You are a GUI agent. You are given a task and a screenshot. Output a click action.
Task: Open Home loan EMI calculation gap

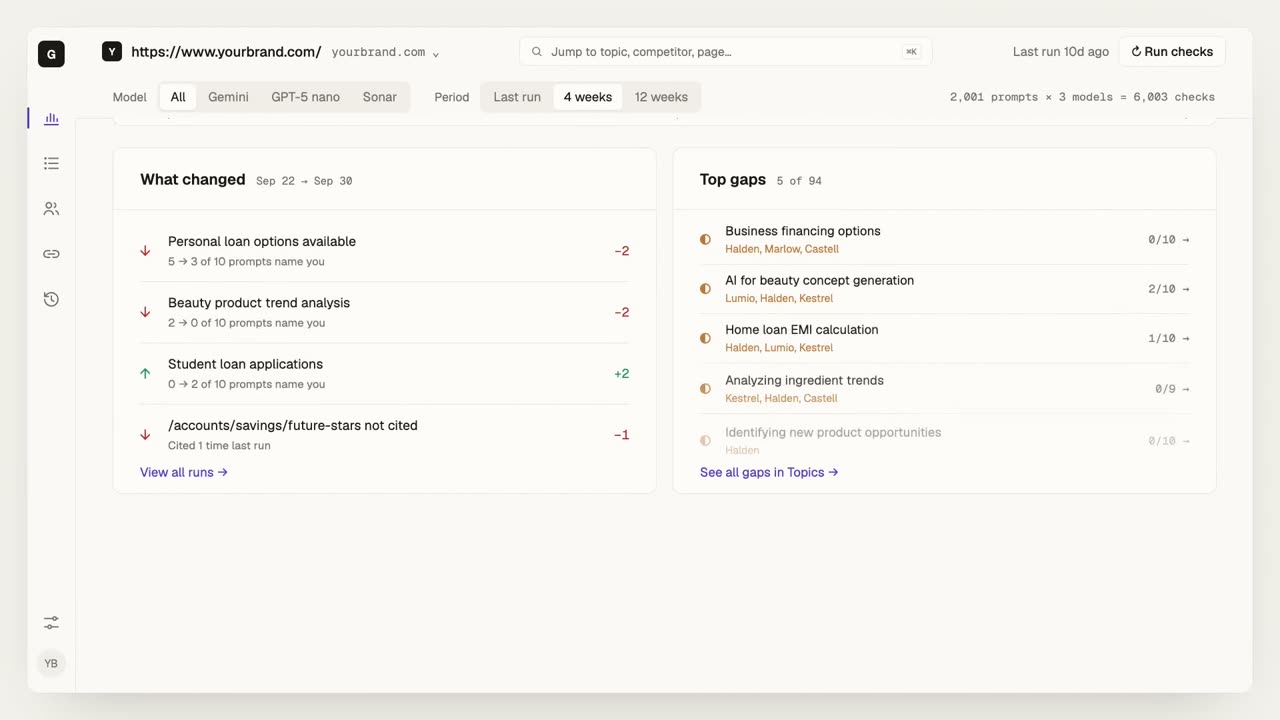coord(945,339)
